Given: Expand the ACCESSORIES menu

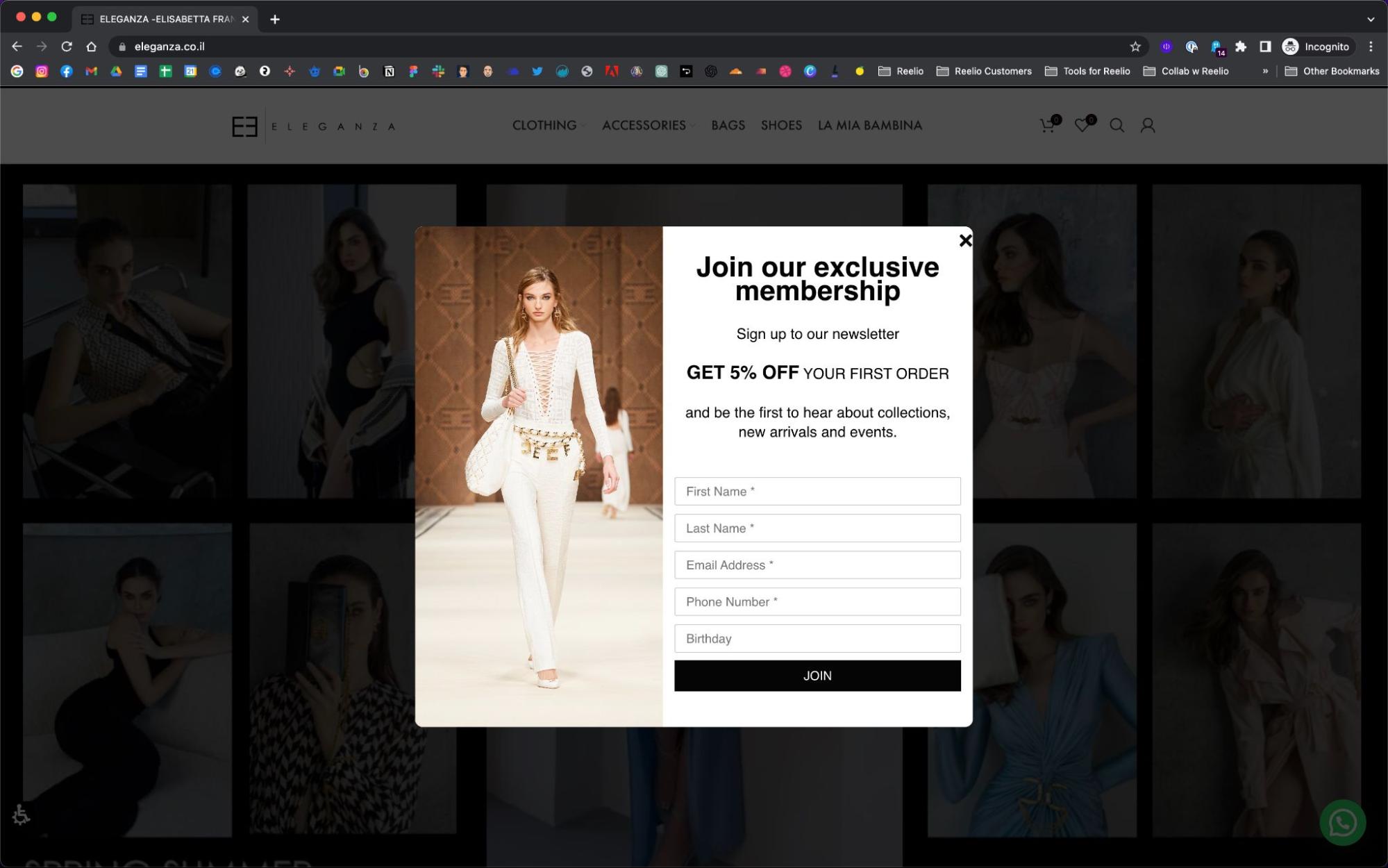Looking at the screenshot, I should tap(649, 126).
